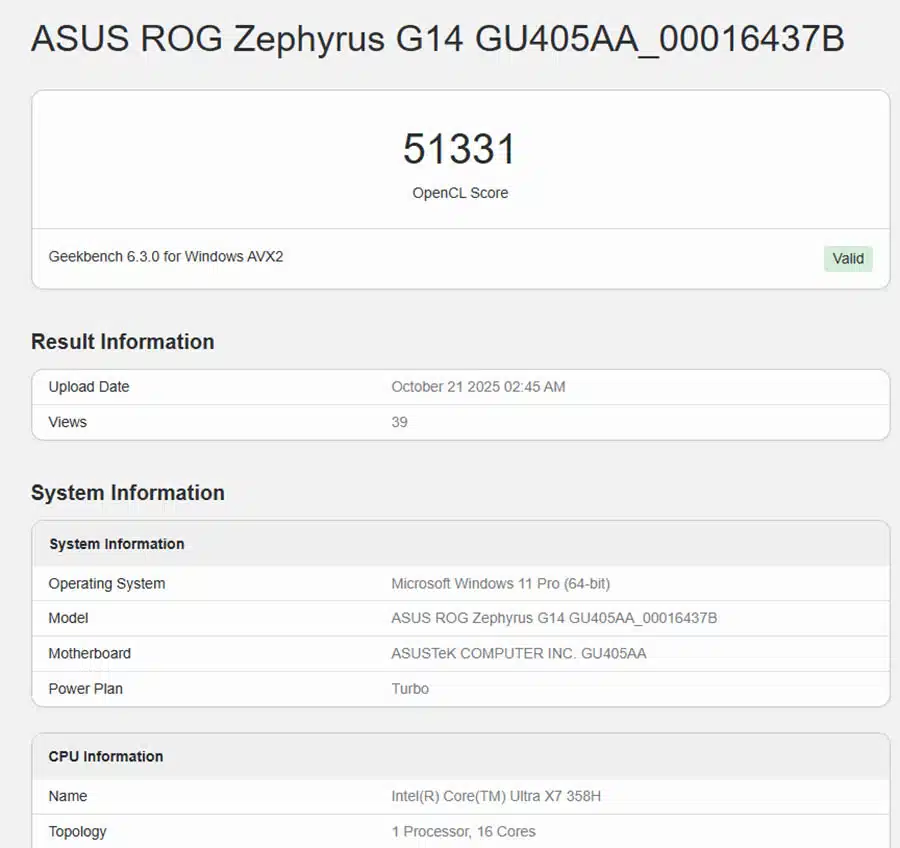Viewport: 900px width, 848px height.
Task: Click the System Information table header
Action: [x=116, y=544]
